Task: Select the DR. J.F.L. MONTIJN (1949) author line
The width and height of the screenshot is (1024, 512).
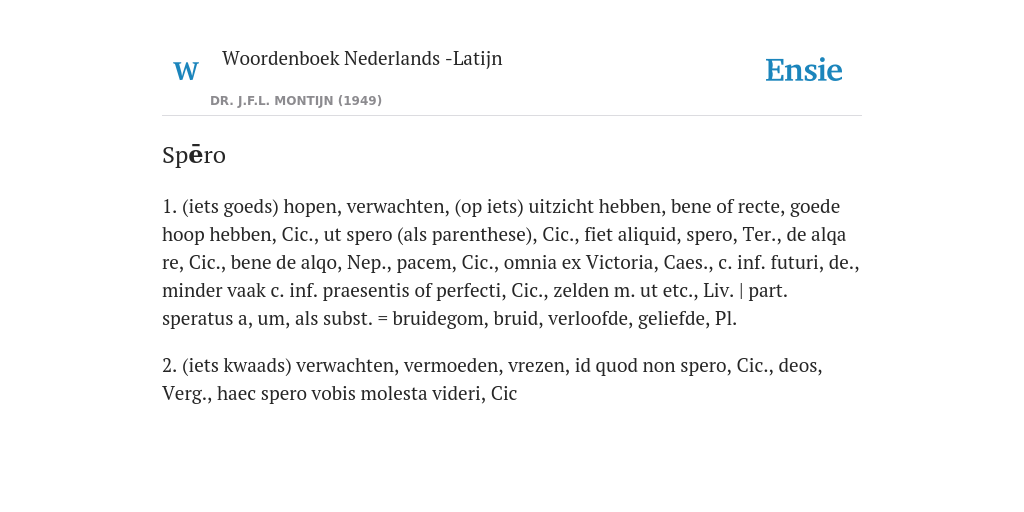Action: (x=296, y=101)
